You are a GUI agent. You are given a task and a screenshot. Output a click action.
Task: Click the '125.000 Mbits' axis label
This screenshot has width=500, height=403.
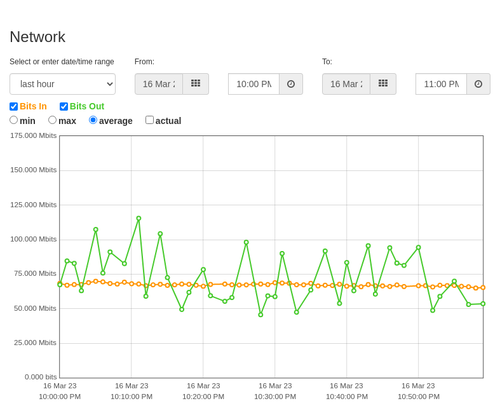click(33, 205)
